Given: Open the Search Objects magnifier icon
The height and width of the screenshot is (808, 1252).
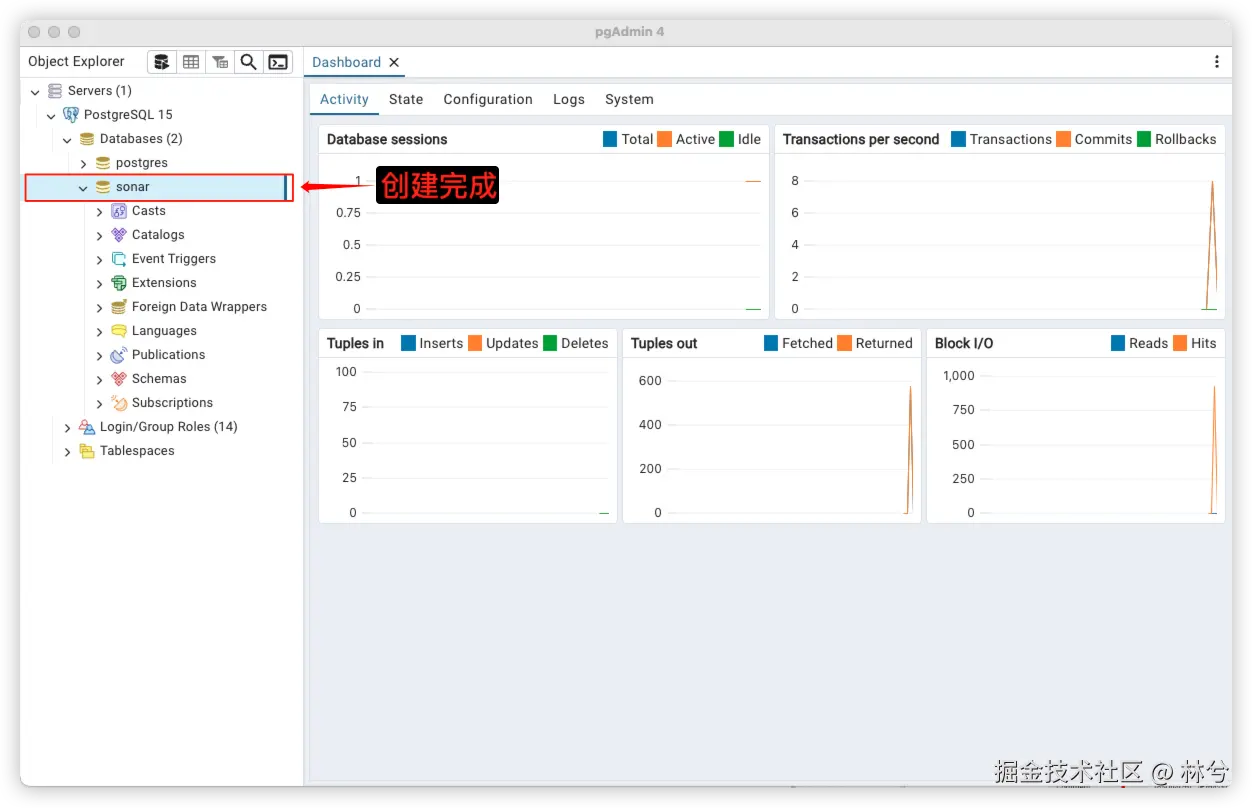Looking at the screenshot, I should (x=249, y=62).
